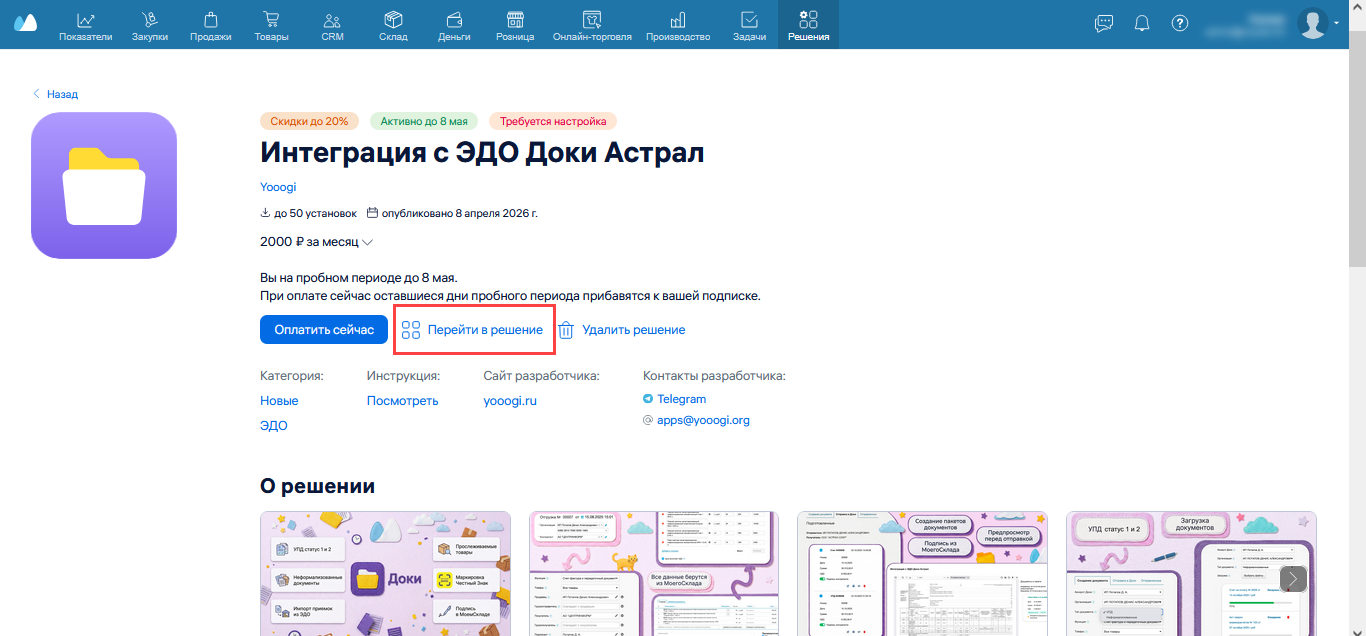Open the developer's Telegram contact link
The height and width of the screenshot is (636, 1366).
pyautogui.click(x=681, y=399)
